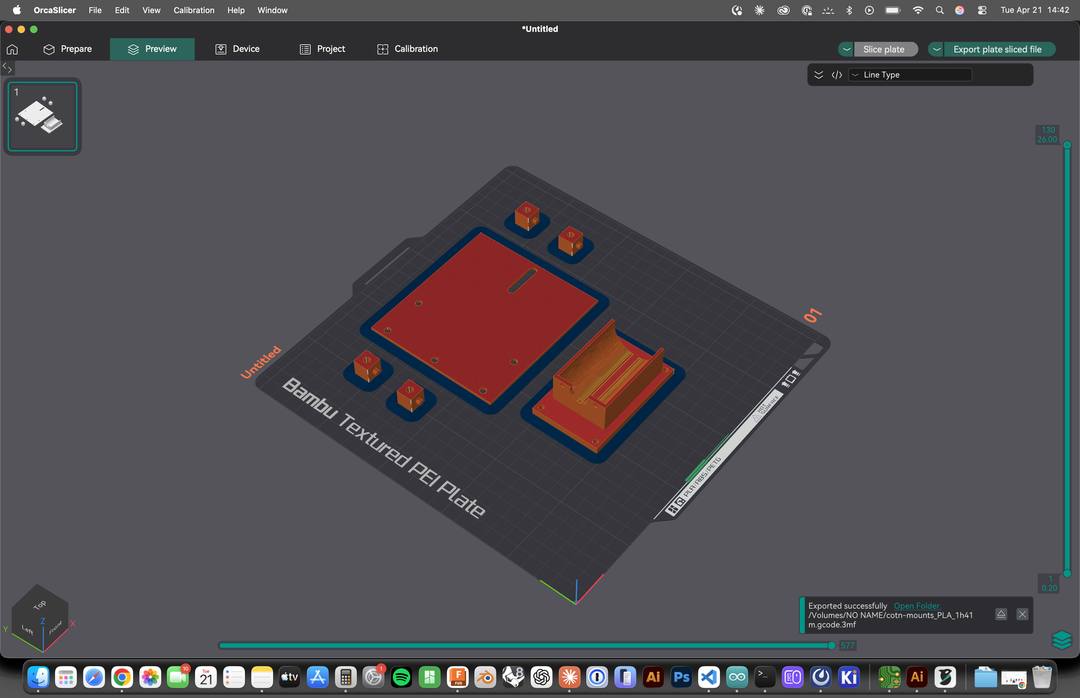This screenshot has width=1080, height=698.
Task: Select the Preview tab
Action: [152, 49]
